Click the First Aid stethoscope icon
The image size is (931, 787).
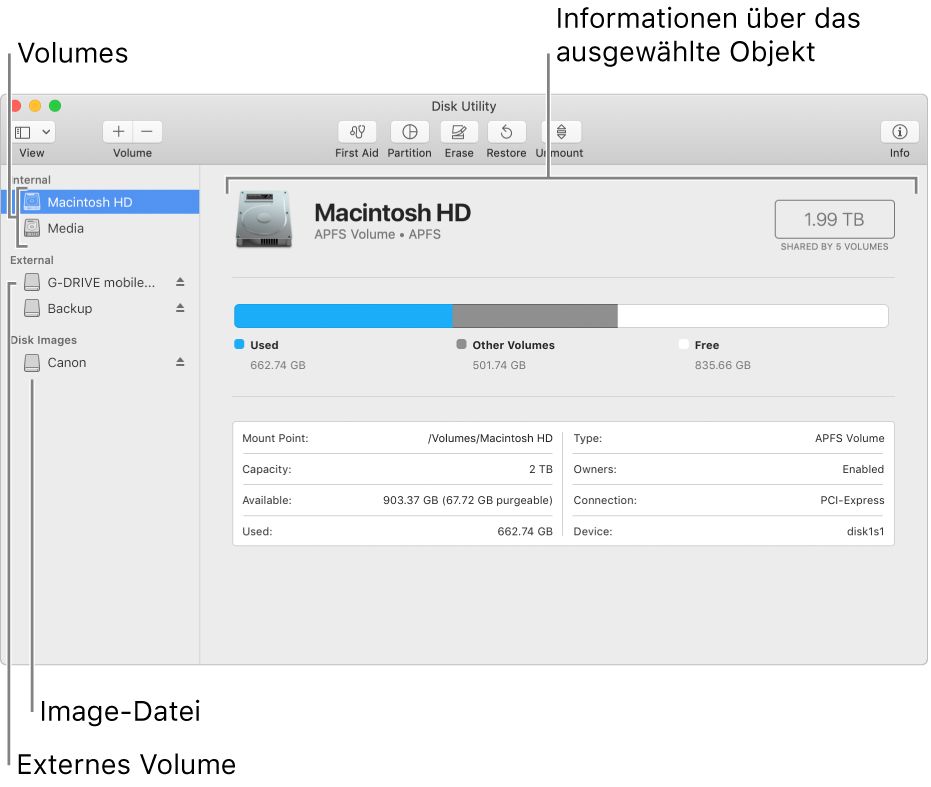point(357,132)
